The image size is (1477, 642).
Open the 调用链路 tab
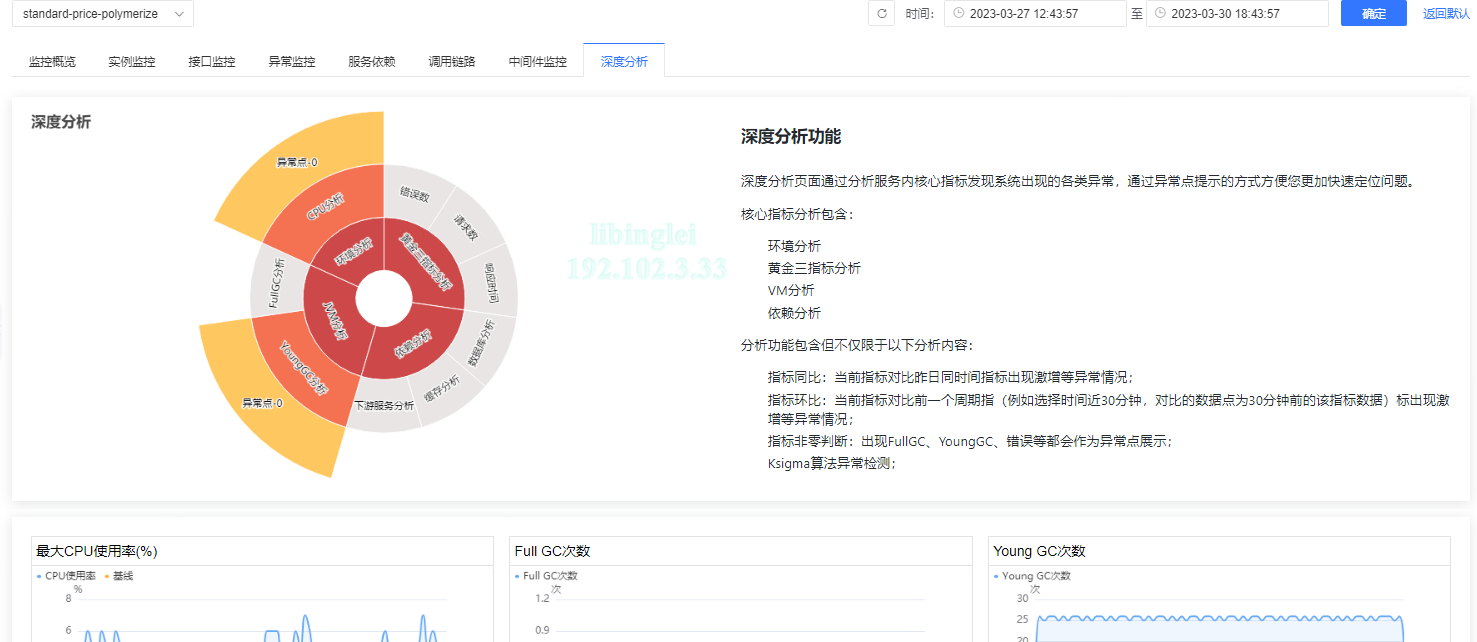[452, 62]
